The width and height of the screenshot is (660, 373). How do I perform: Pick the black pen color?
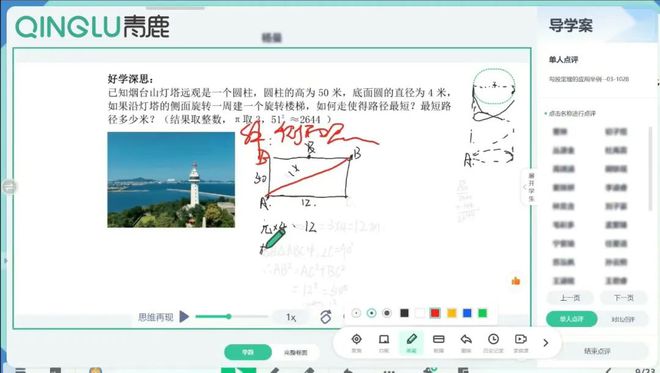click(x=404, y=313)
